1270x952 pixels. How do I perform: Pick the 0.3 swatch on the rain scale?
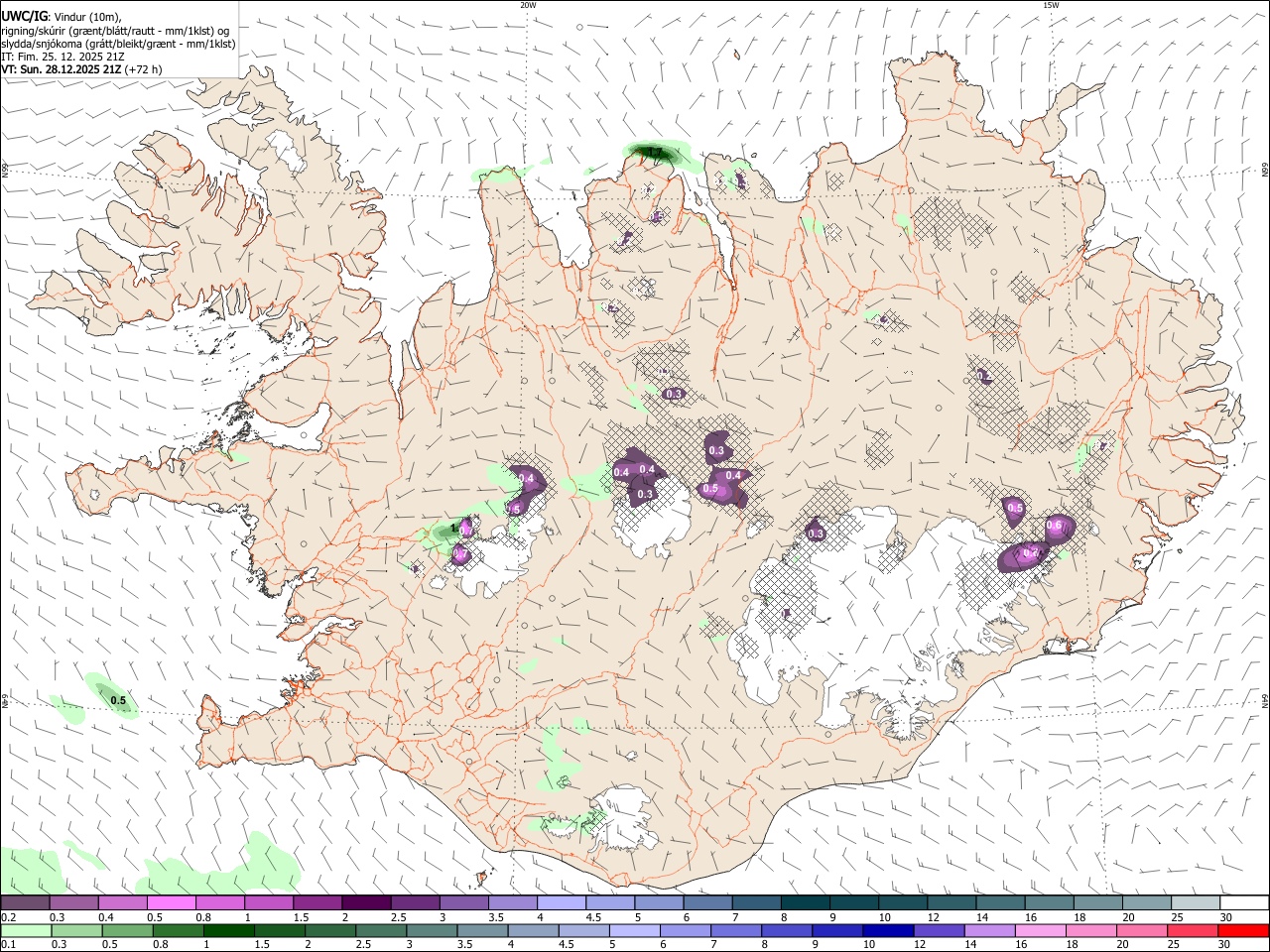(x=77, y=930)
